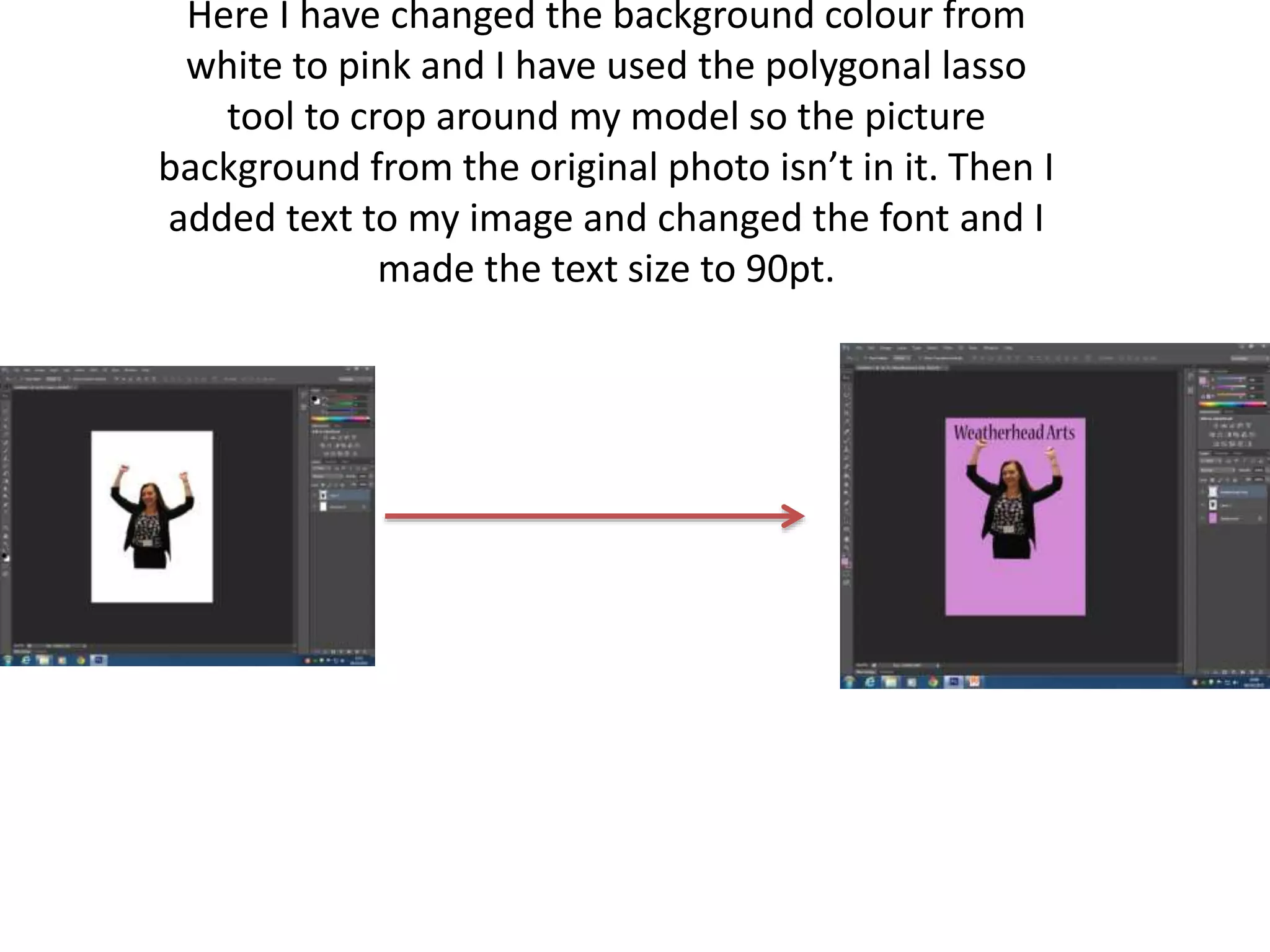Select the Crop tool in the right Photoshop screenshot

pyautogui.click(x=846, y=413)
